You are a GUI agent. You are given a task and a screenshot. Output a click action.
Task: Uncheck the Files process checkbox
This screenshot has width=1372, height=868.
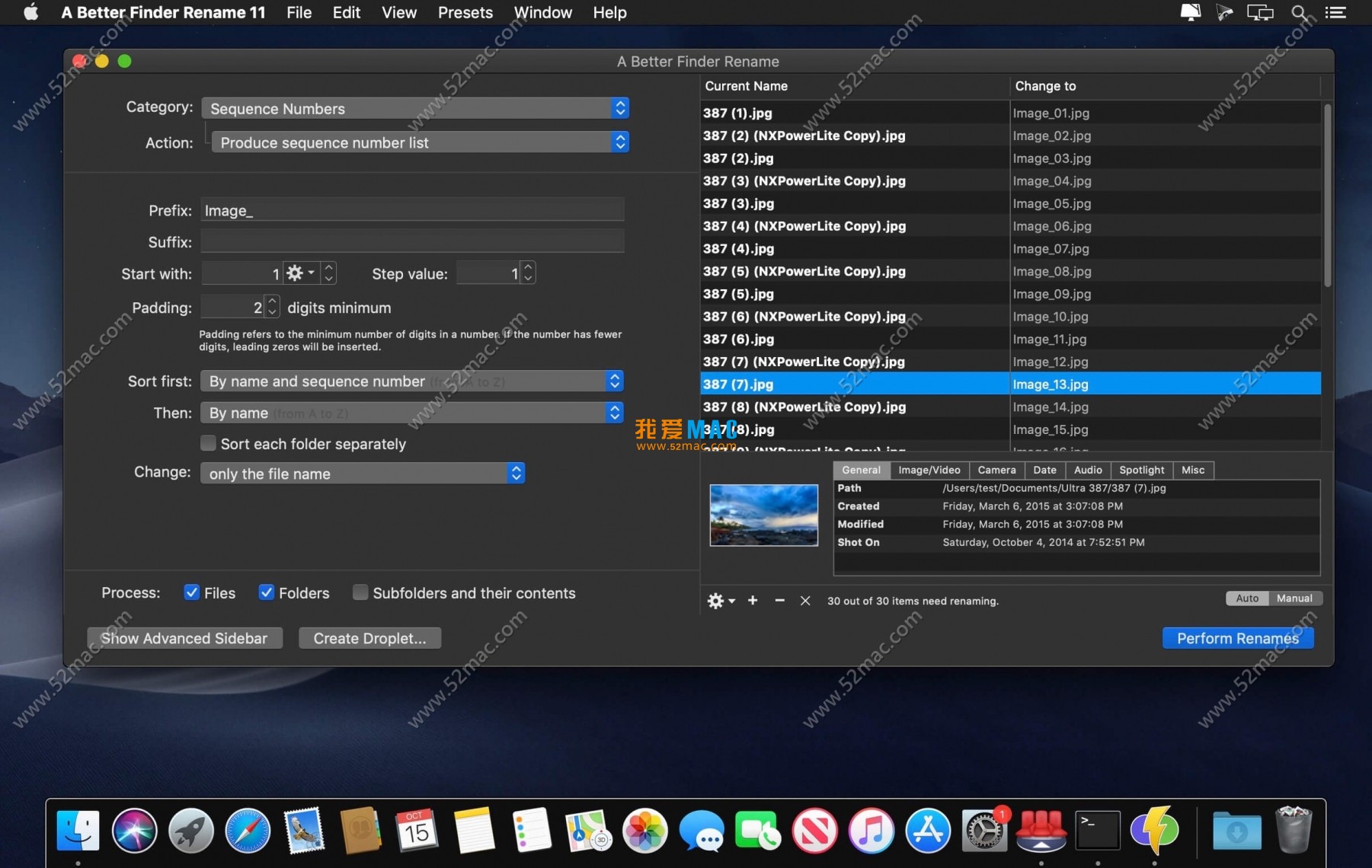click(191, 592)
